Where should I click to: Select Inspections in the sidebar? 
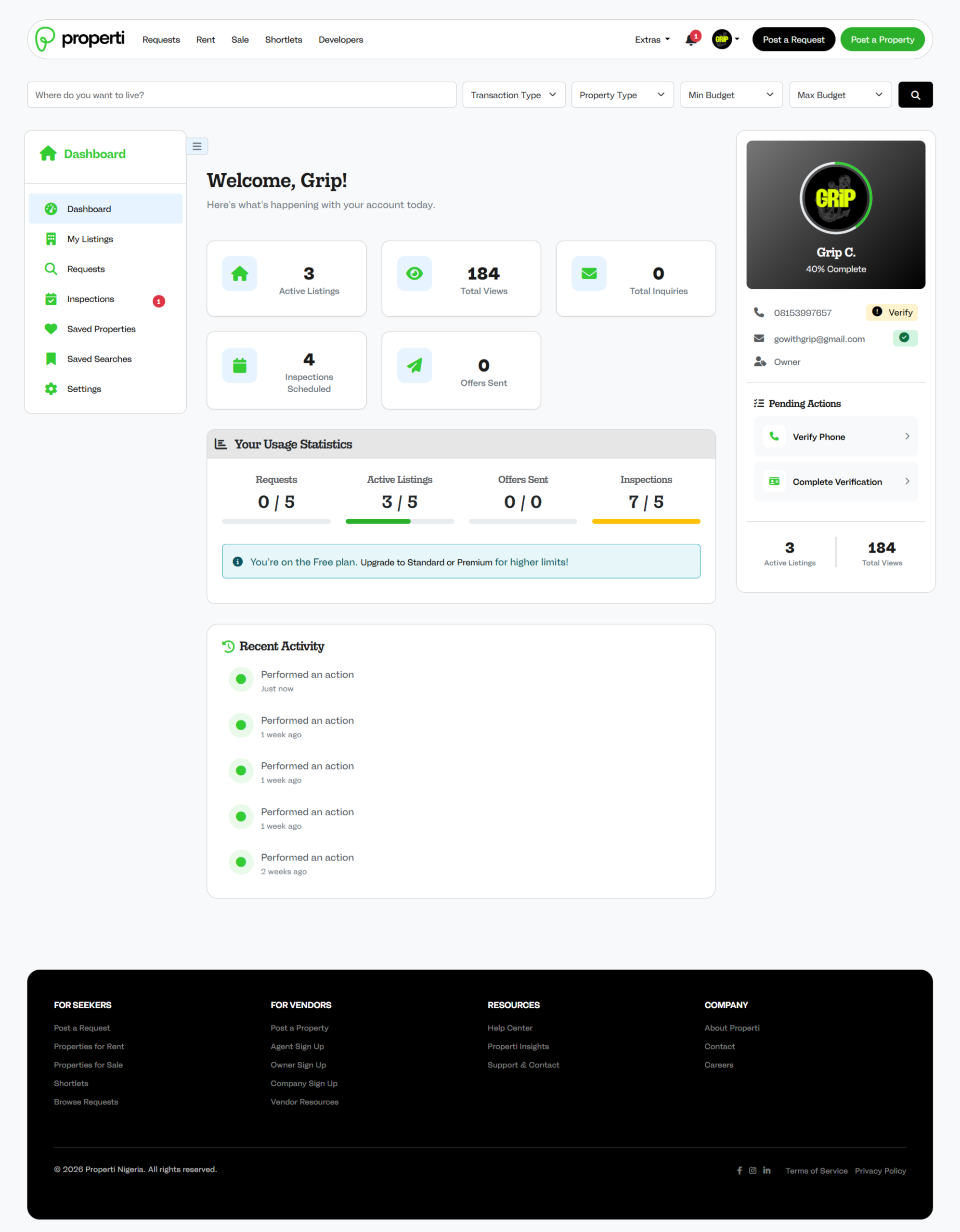91,299
